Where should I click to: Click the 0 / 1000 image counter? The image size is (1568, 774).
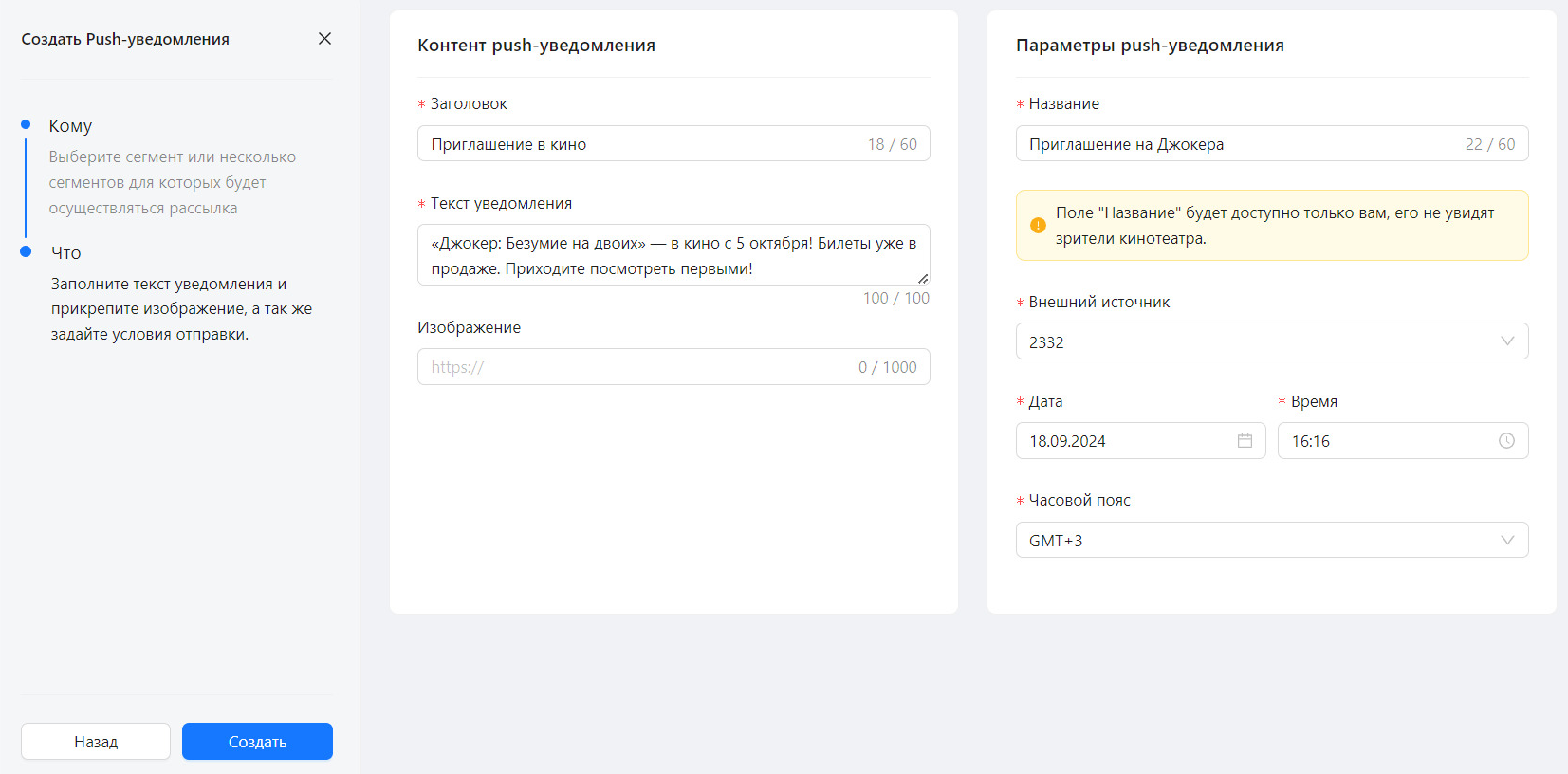click(x=888, y=367)
